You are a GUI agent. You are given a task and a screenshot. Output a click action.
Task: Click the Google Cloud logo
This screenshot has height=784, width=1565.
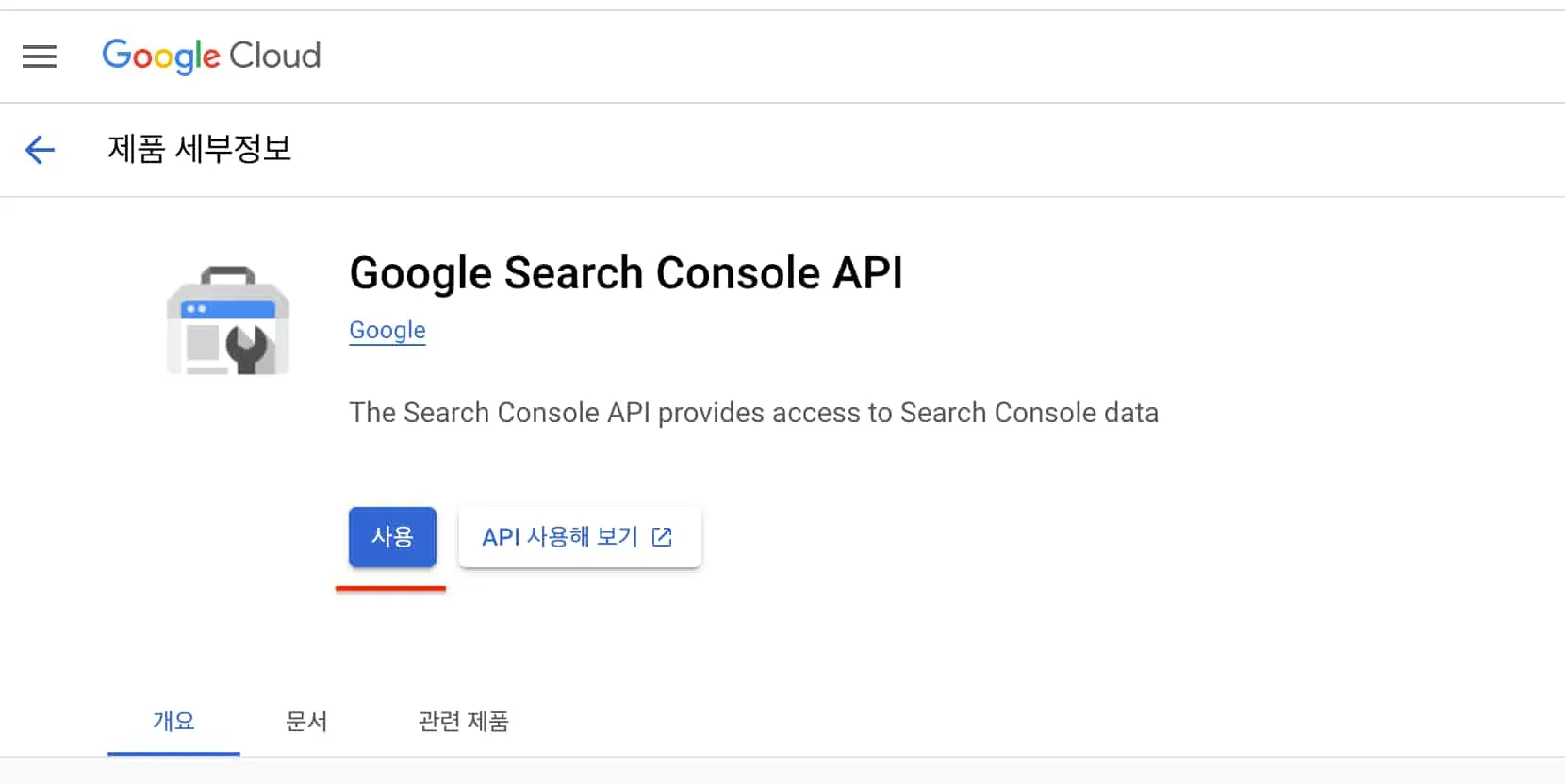click(211, 57)
